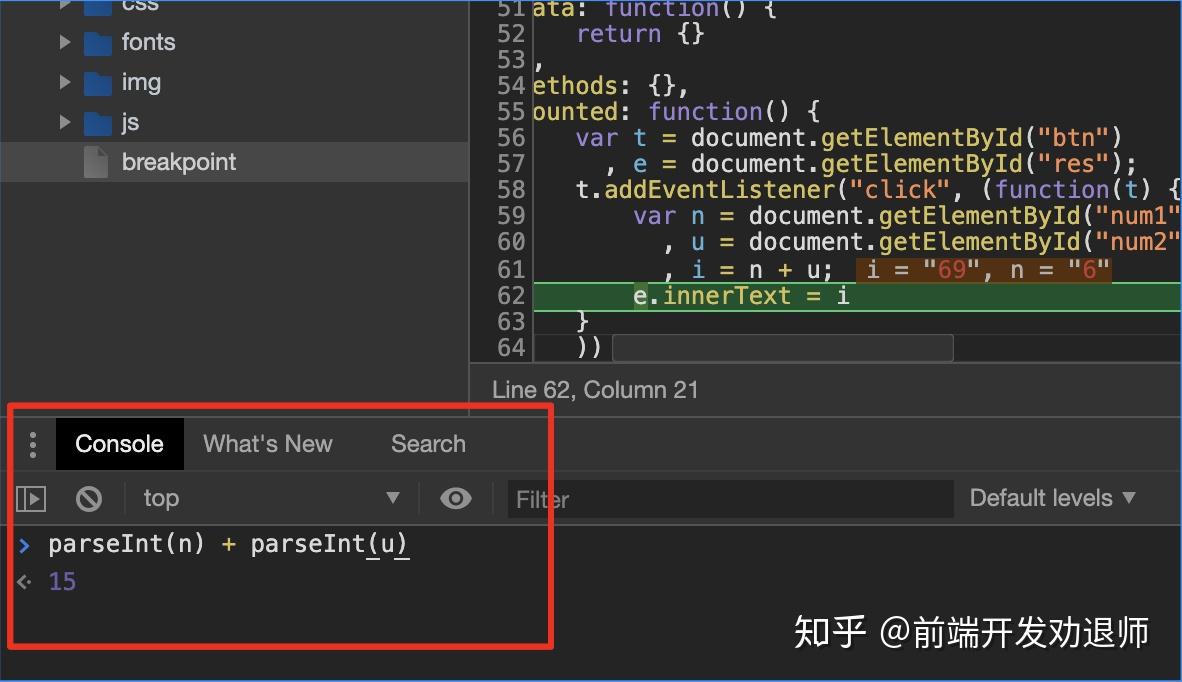
Task: Open the top frame context dropdown
Action: coord(270,498)
